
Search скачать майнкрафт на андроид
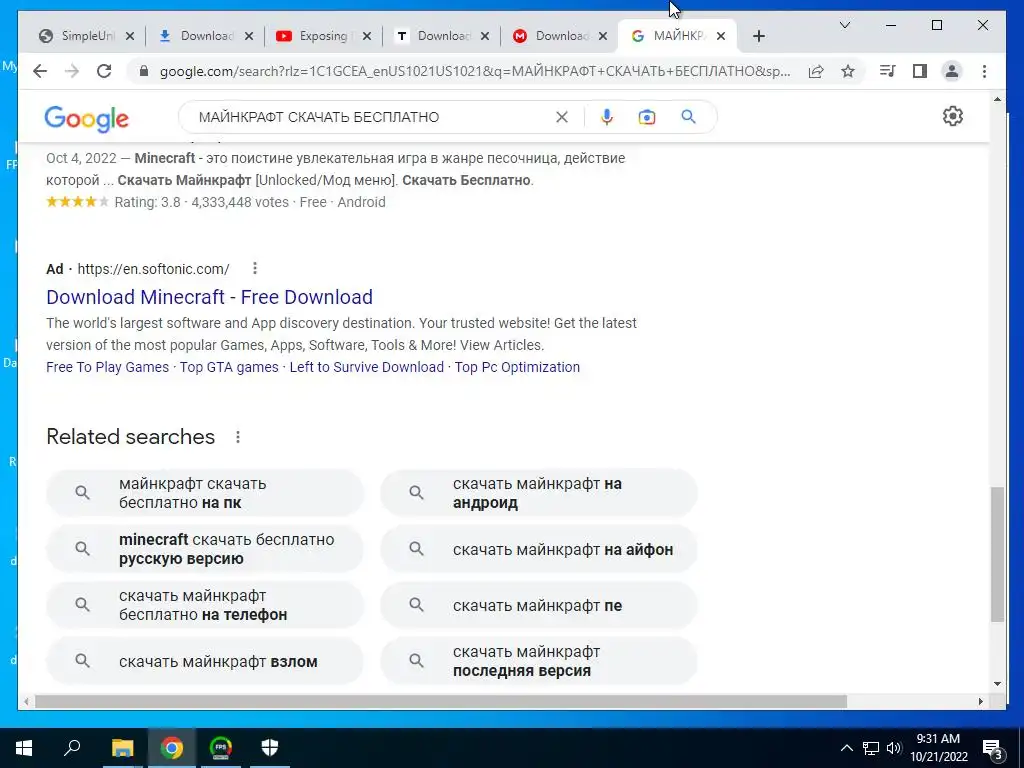(x=539, y=493)
